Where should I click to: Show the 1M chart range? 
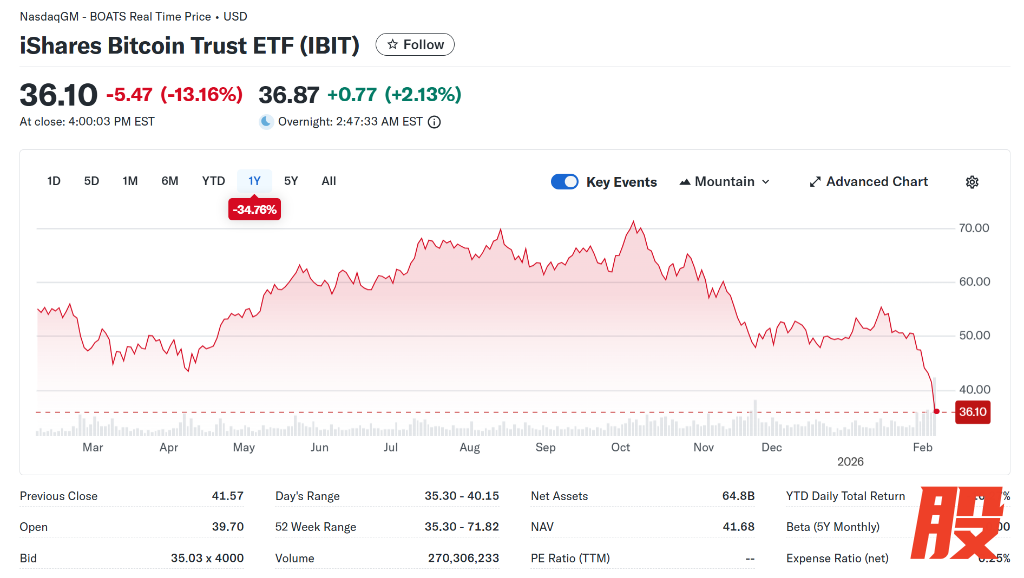pyautogui.click(x=130, y=181)
